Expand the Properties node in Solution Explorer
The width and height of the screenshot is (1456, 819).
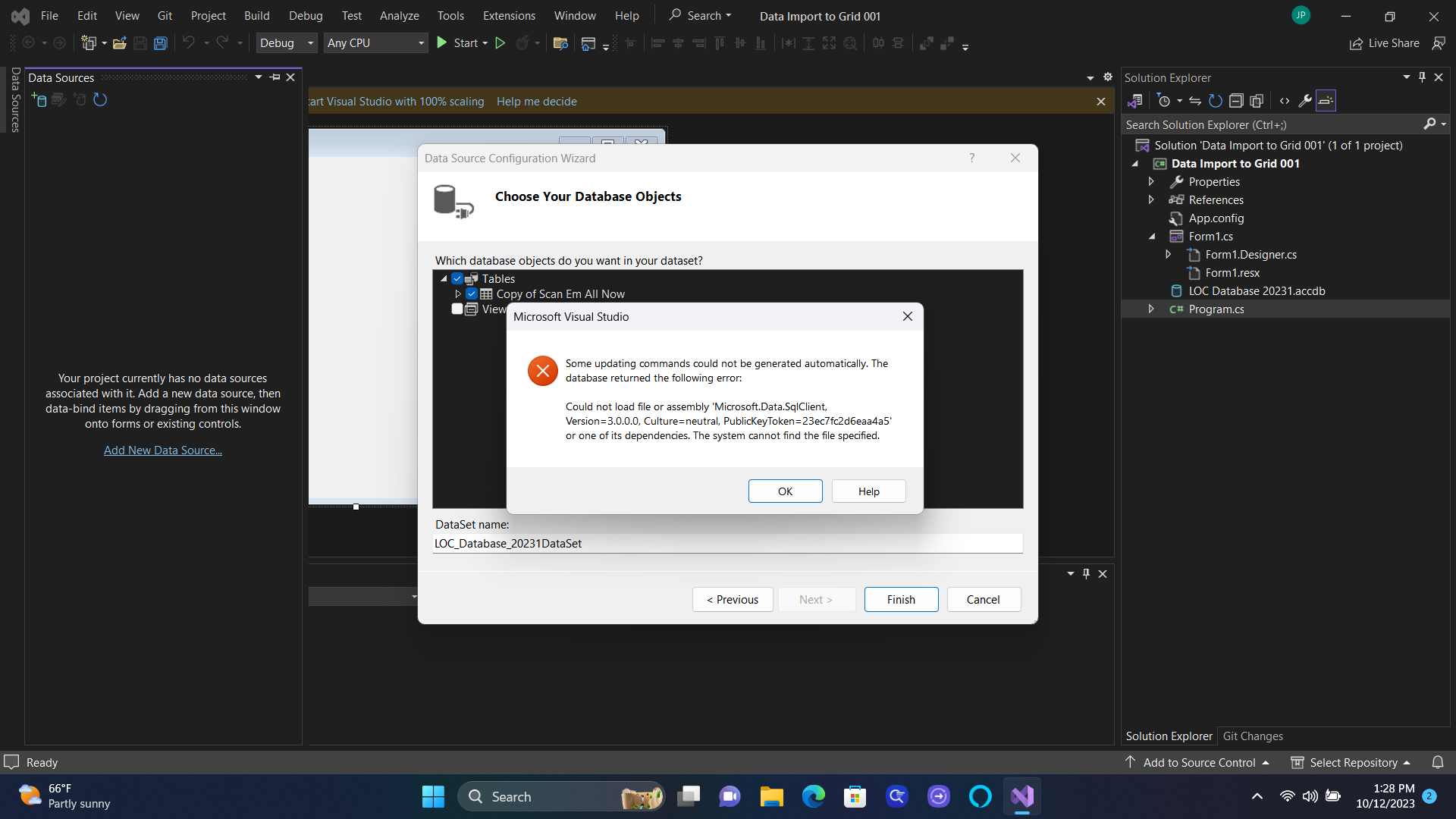pos(1151,182)
